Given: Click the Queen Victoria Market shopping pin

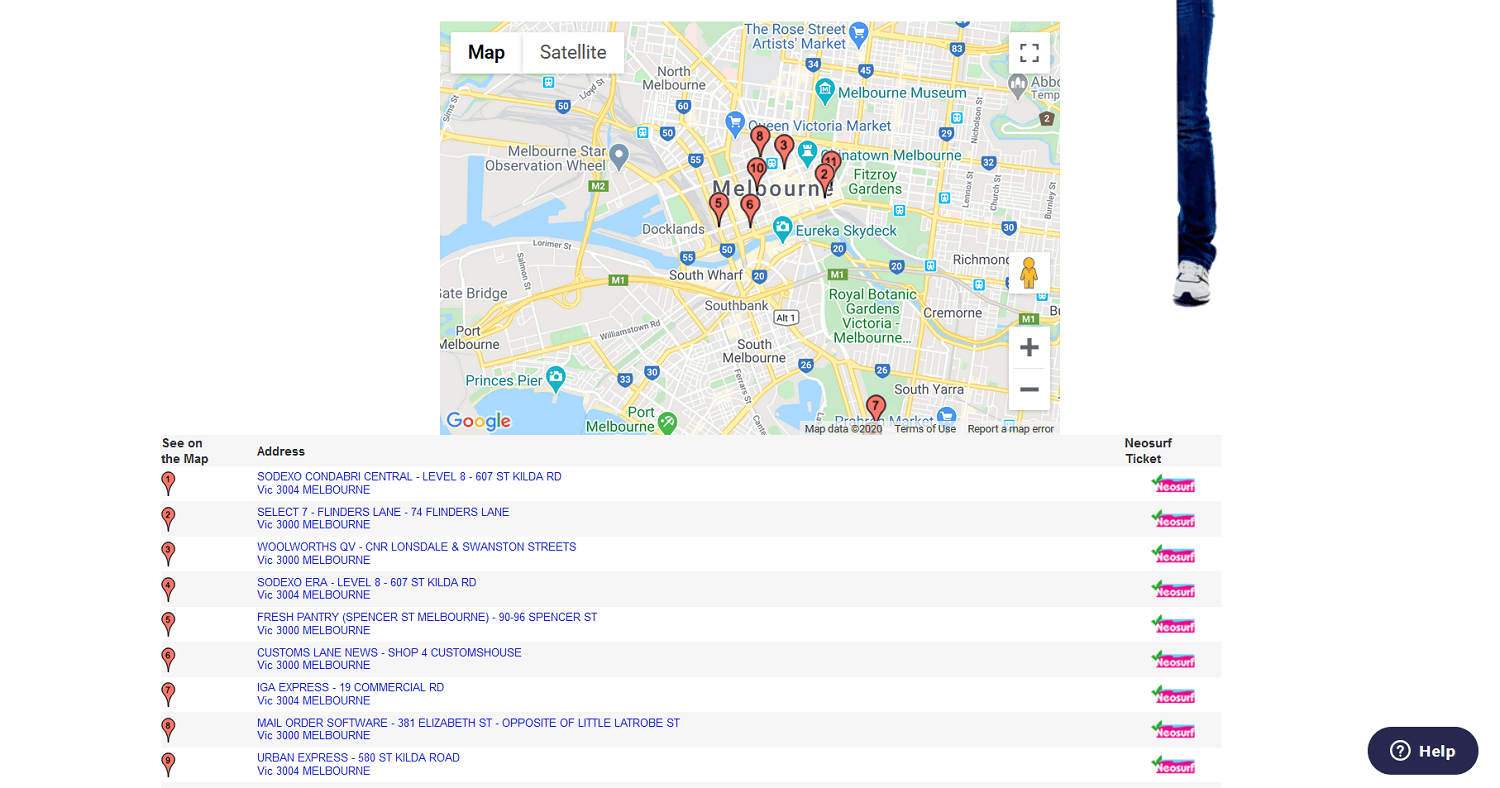Looking at the screenshot, I should pyautogui.click(x=733, y=125).
